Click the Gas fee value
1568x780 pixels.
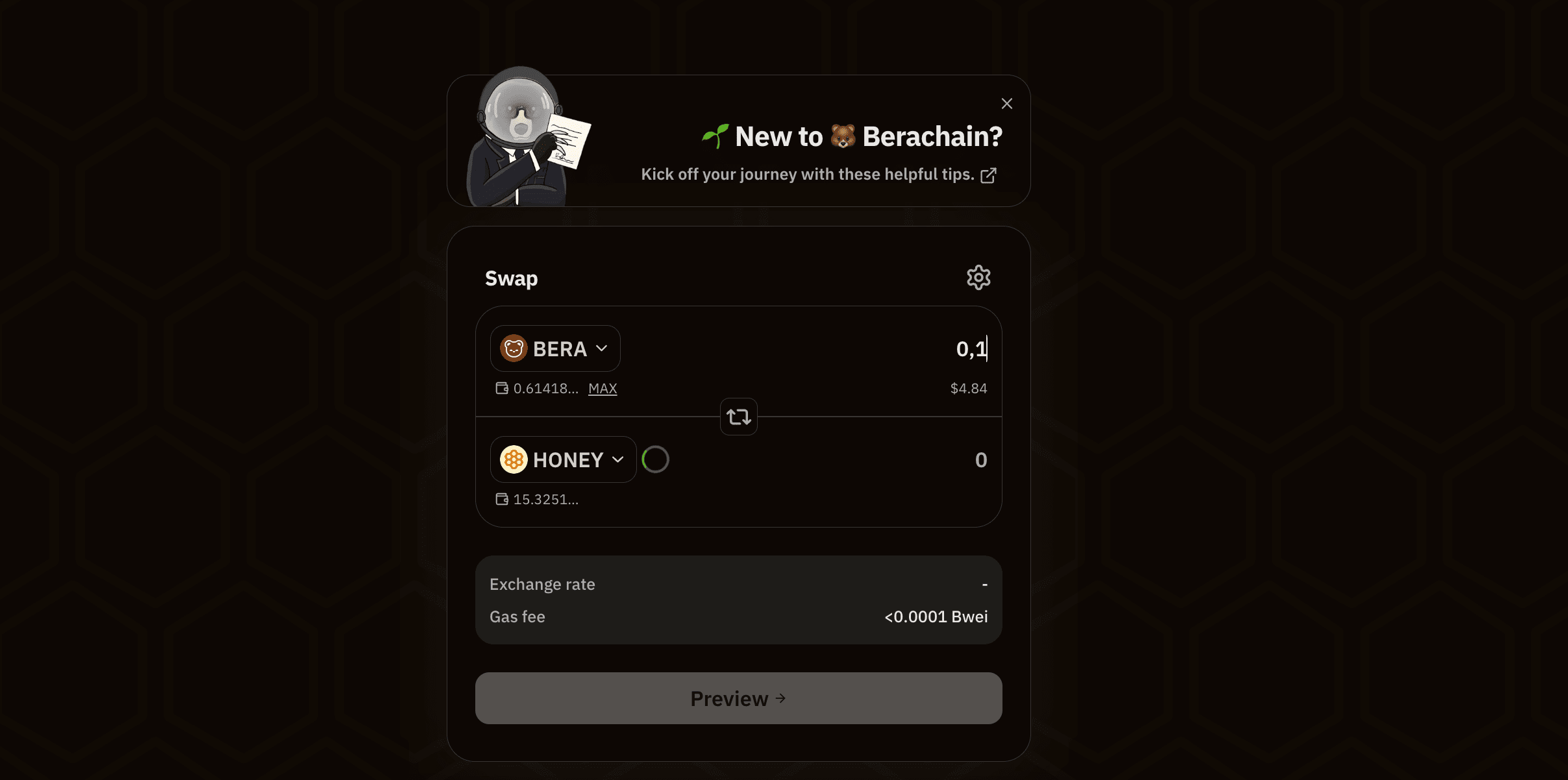(936, 616)
